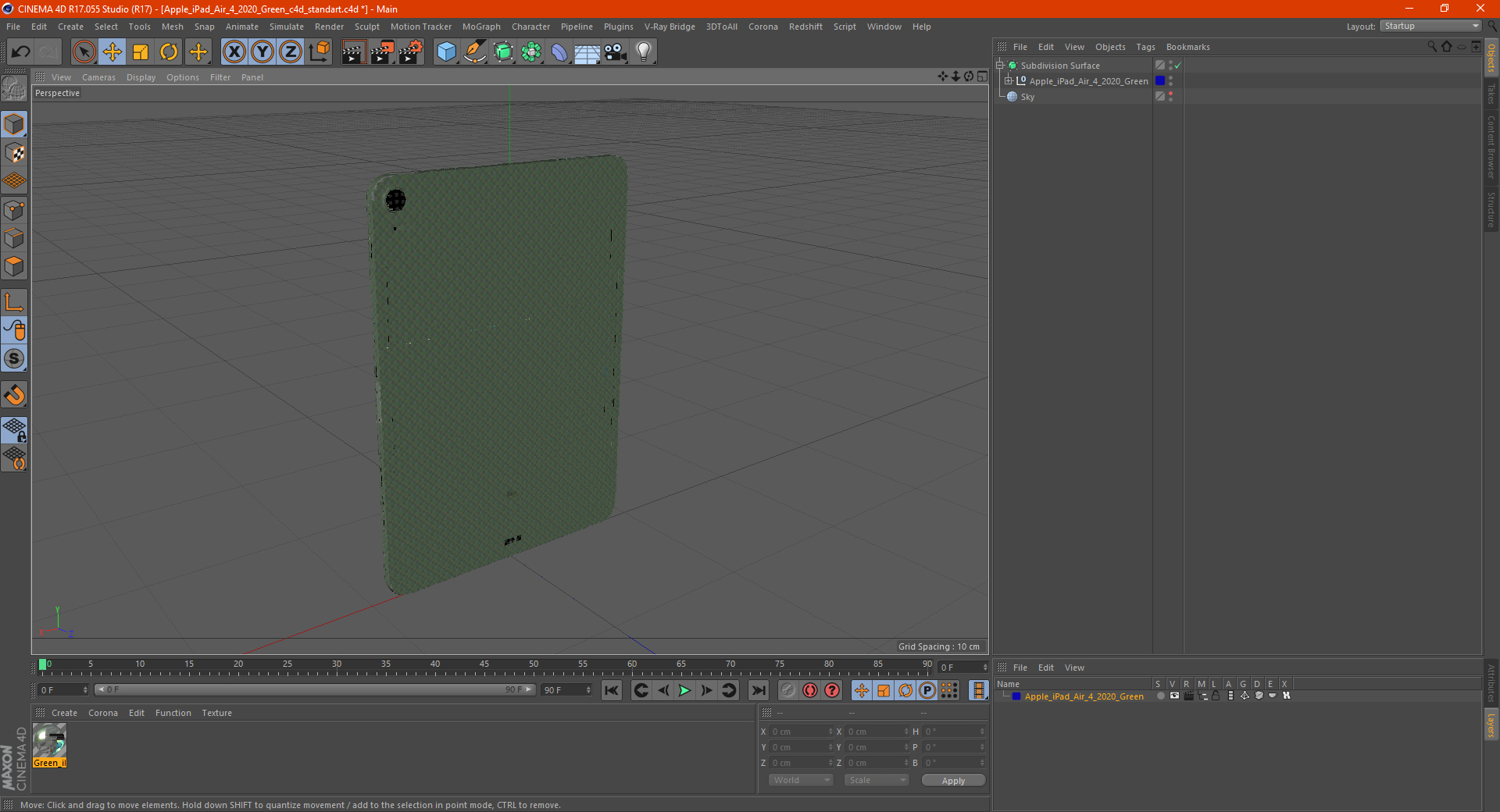Activate the Move tool in toolbar
The height and width of the screenshot is (812, 1500).
[x=112, y=52]
